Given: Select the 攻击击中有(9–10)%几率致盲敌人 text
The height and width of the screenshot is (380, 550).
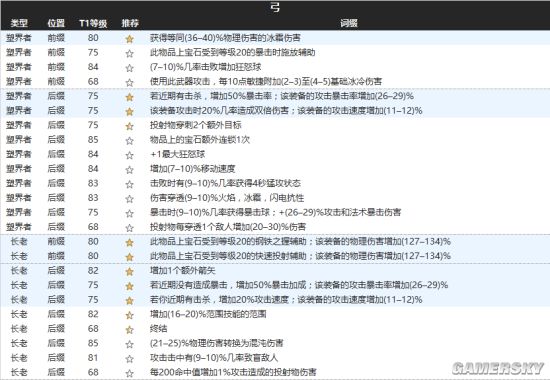Looking at the screenshot, I should pyautogui.click(x=214, y=358).
